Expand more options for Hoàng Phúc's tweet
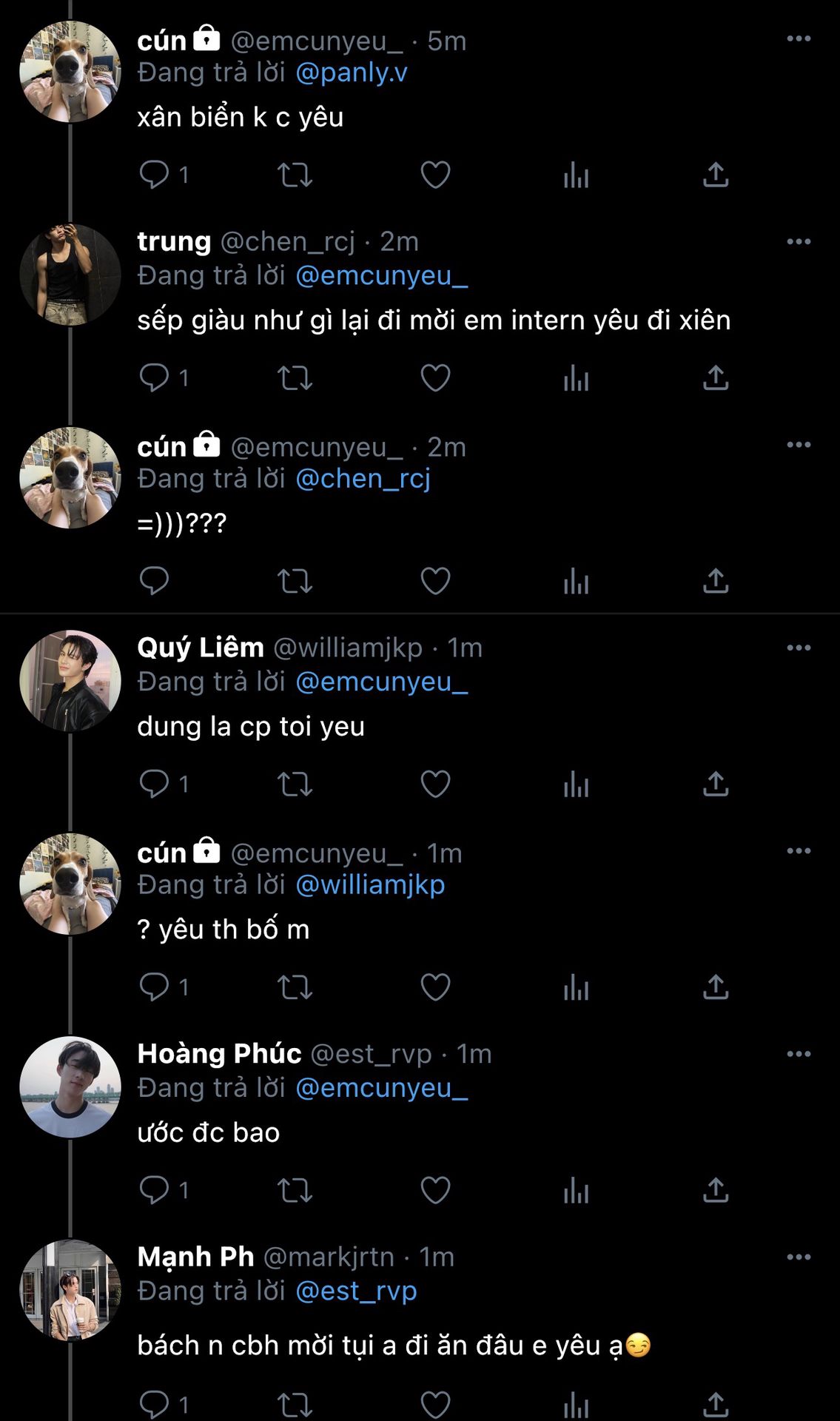This screenshot has height=1421, width=840. 799,1054
